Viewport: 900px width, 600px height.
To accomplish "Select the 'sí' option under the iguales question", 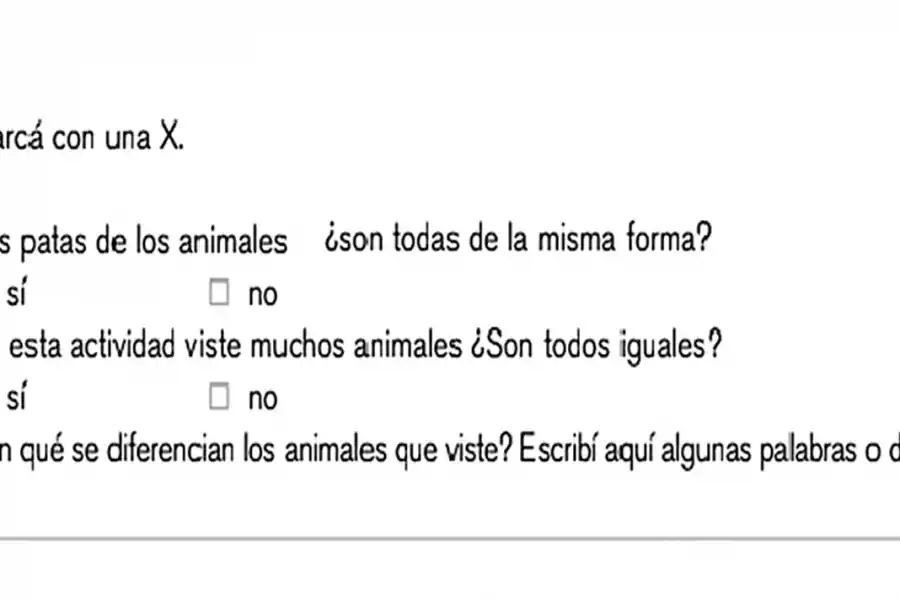I will pyautogui.click(x=16, y=398).
